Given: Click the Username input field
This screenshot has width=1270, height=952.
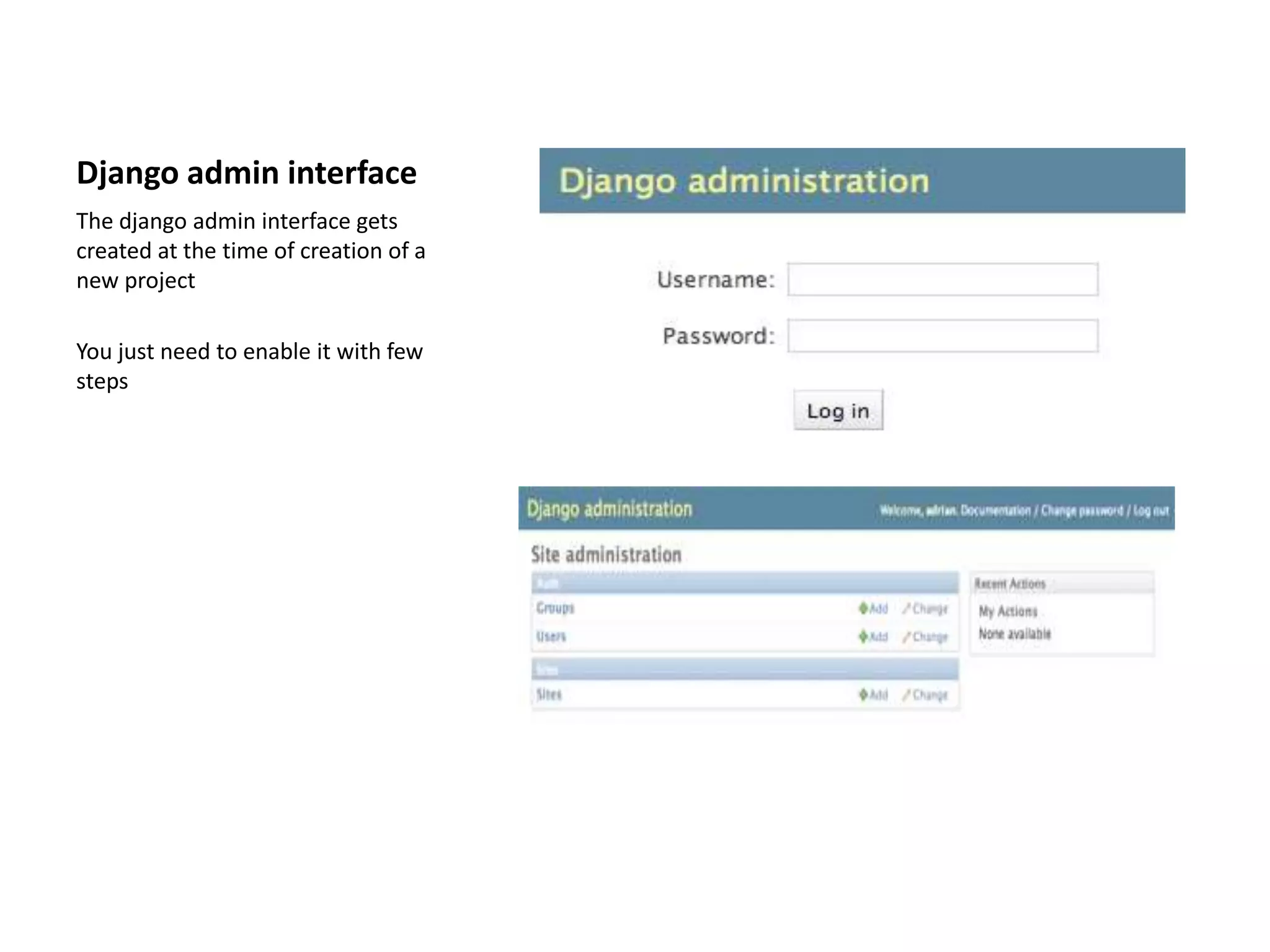Looking at the screenshot, I should (x=943, y=280).
